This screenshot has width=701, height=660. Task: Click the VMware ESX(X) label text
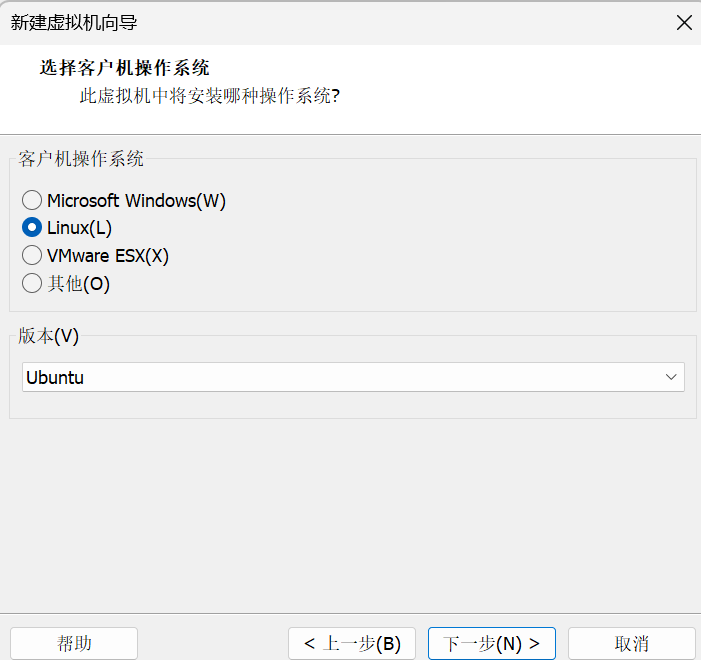[x=108, y=256]
